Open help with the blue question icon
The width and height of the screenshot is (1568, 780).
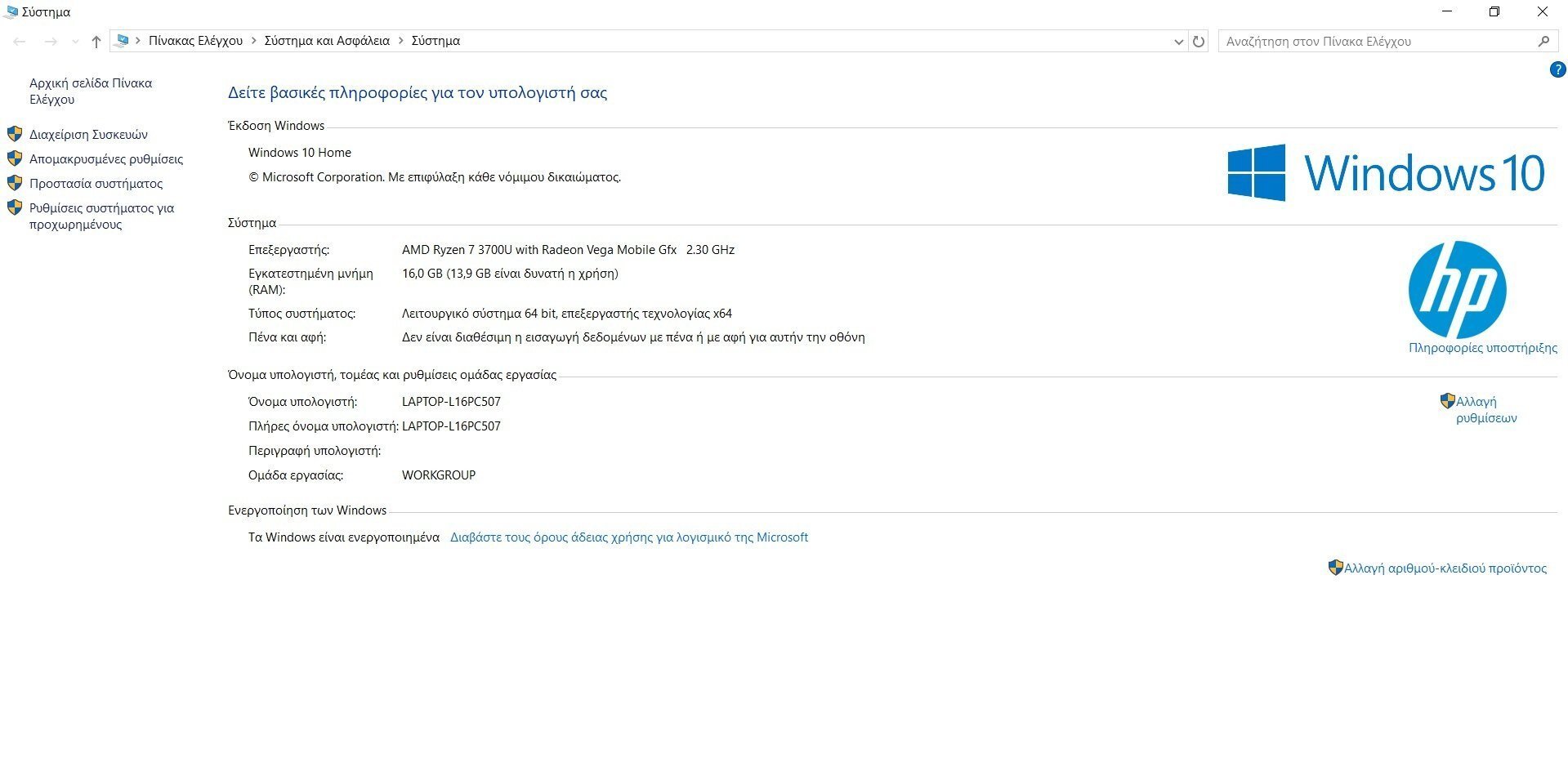[1557, 70]
